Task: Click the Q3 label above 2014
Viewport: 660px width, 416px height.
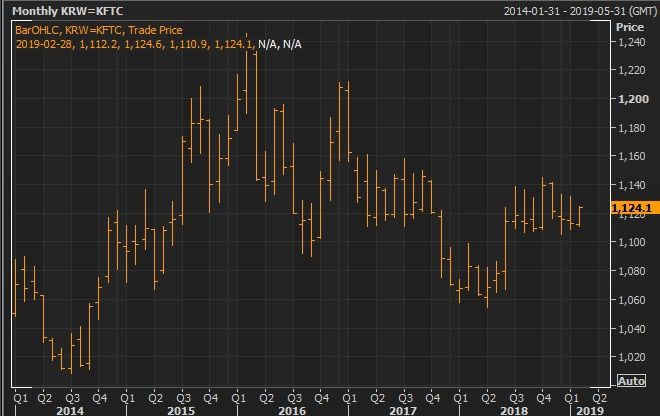Action: click(72, 398)
